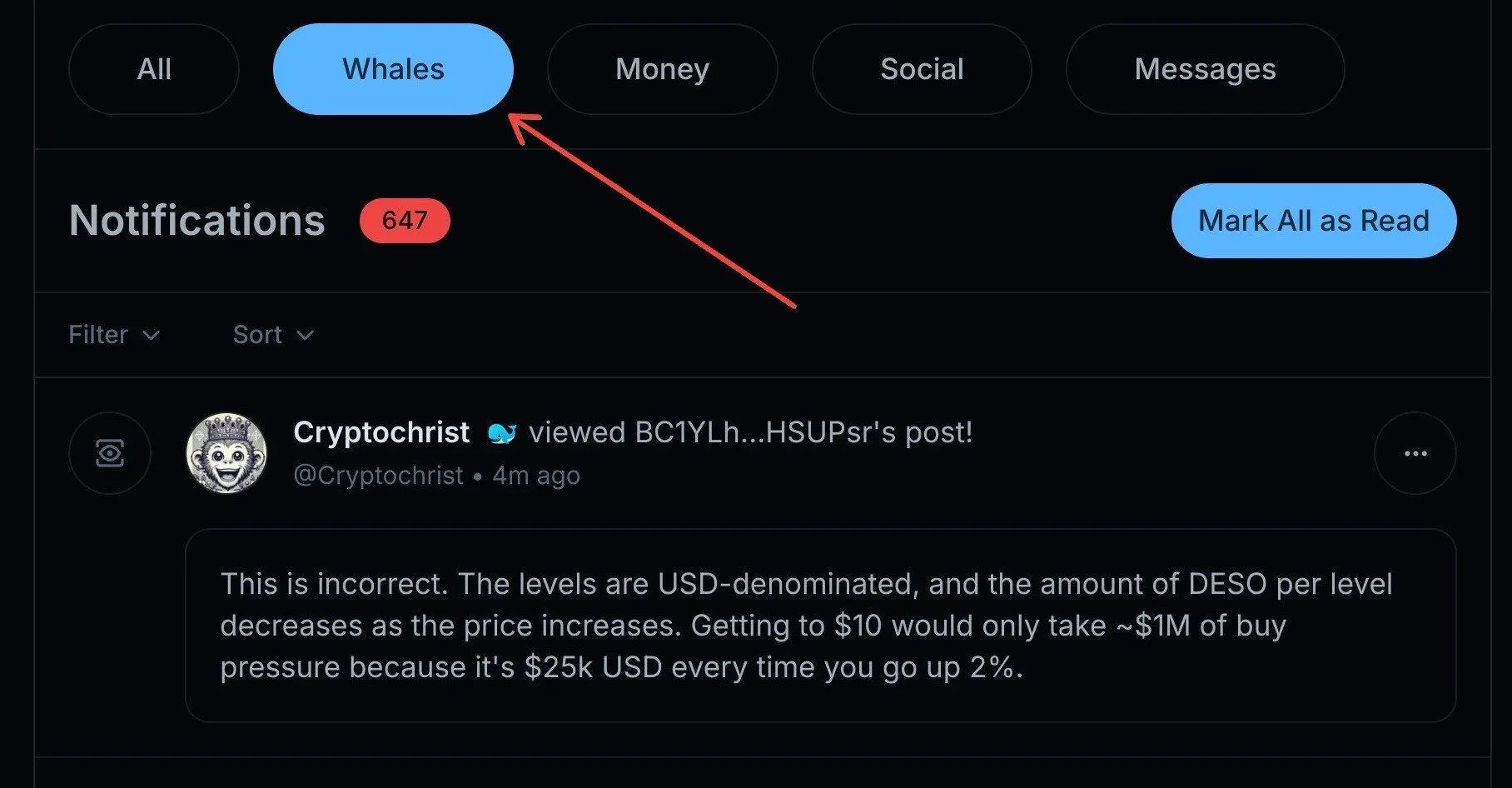Click the Cryptochrist notification card
The width and height of the screenshot is (1512, 788).
click(749, 566)
